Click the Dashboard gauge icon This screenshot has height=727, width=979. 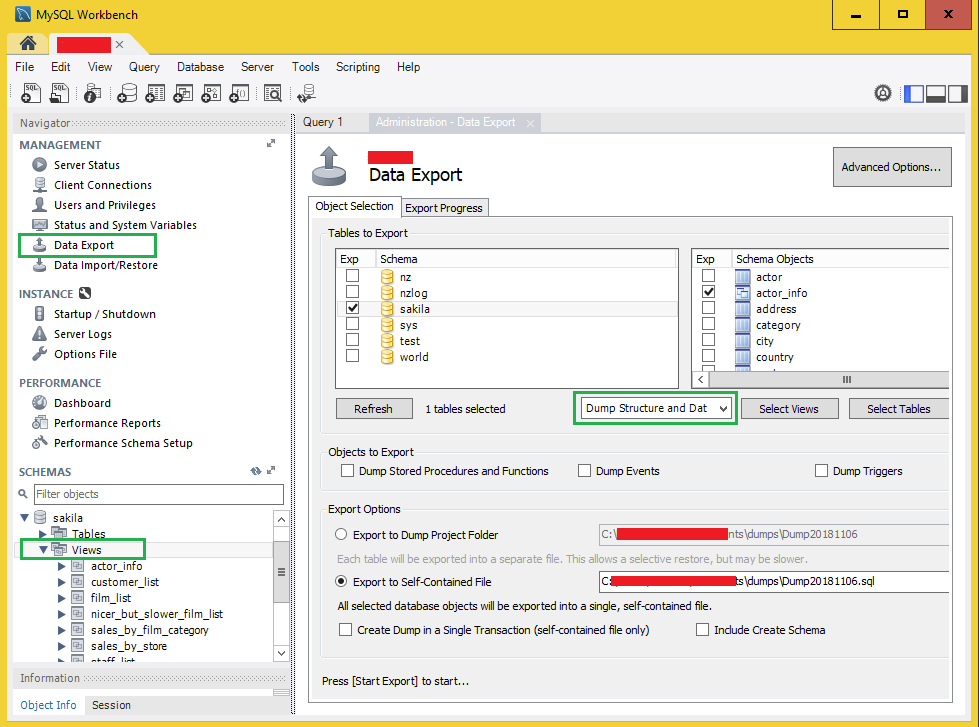(39, 403)
